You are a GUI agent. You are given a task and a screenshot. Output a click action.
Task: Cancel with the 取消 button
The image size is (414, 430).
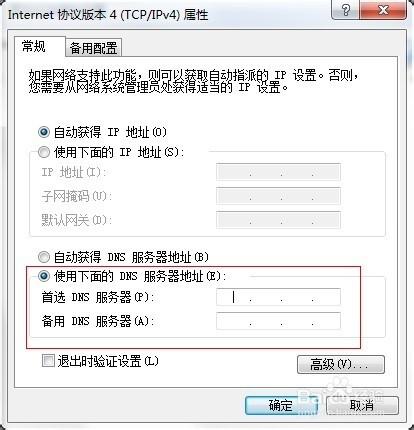tap(362, 405)
